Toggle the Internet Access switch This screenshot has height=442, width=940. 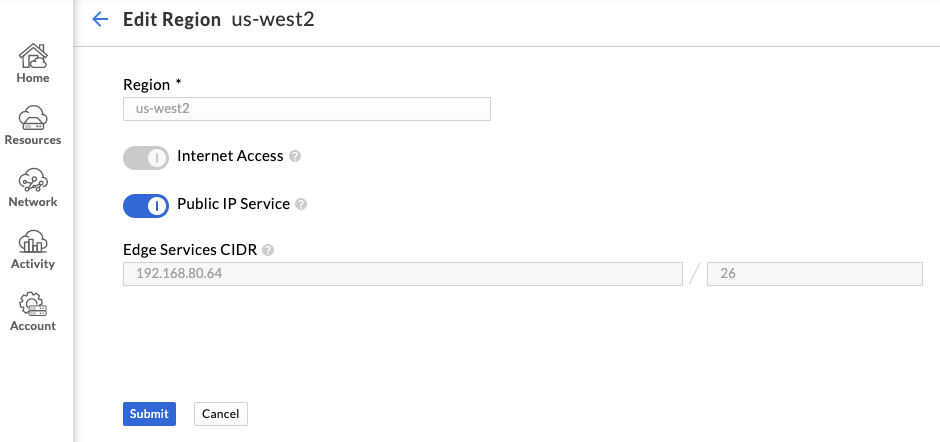[x=146, y=158]
